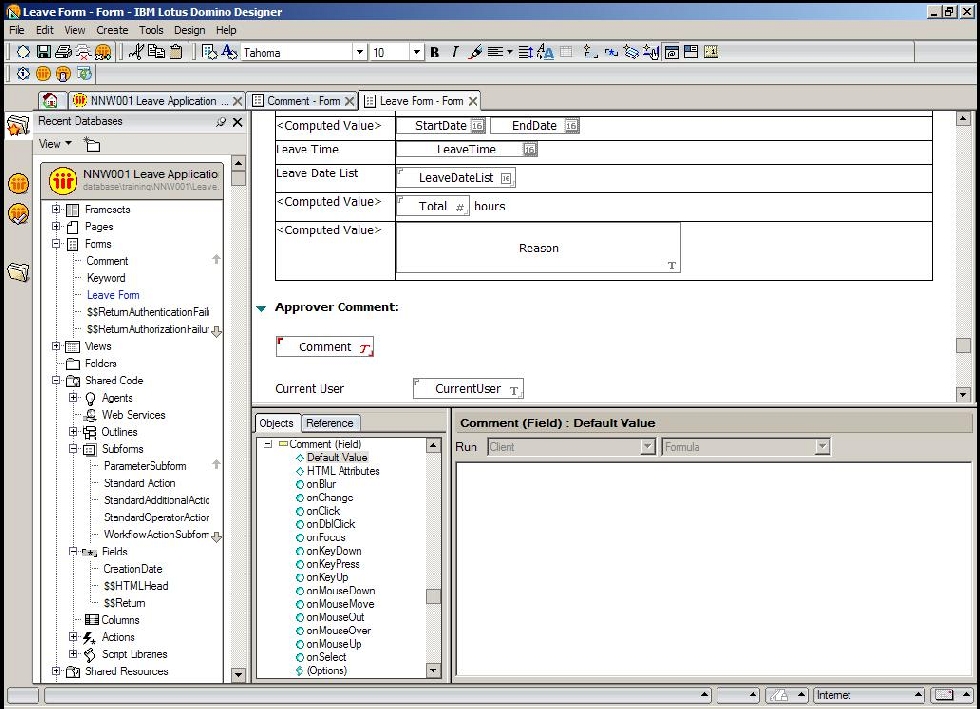The image size is (980, 709).
Task: Select the CreationDate shared field
Action: (x=132, y=569)
